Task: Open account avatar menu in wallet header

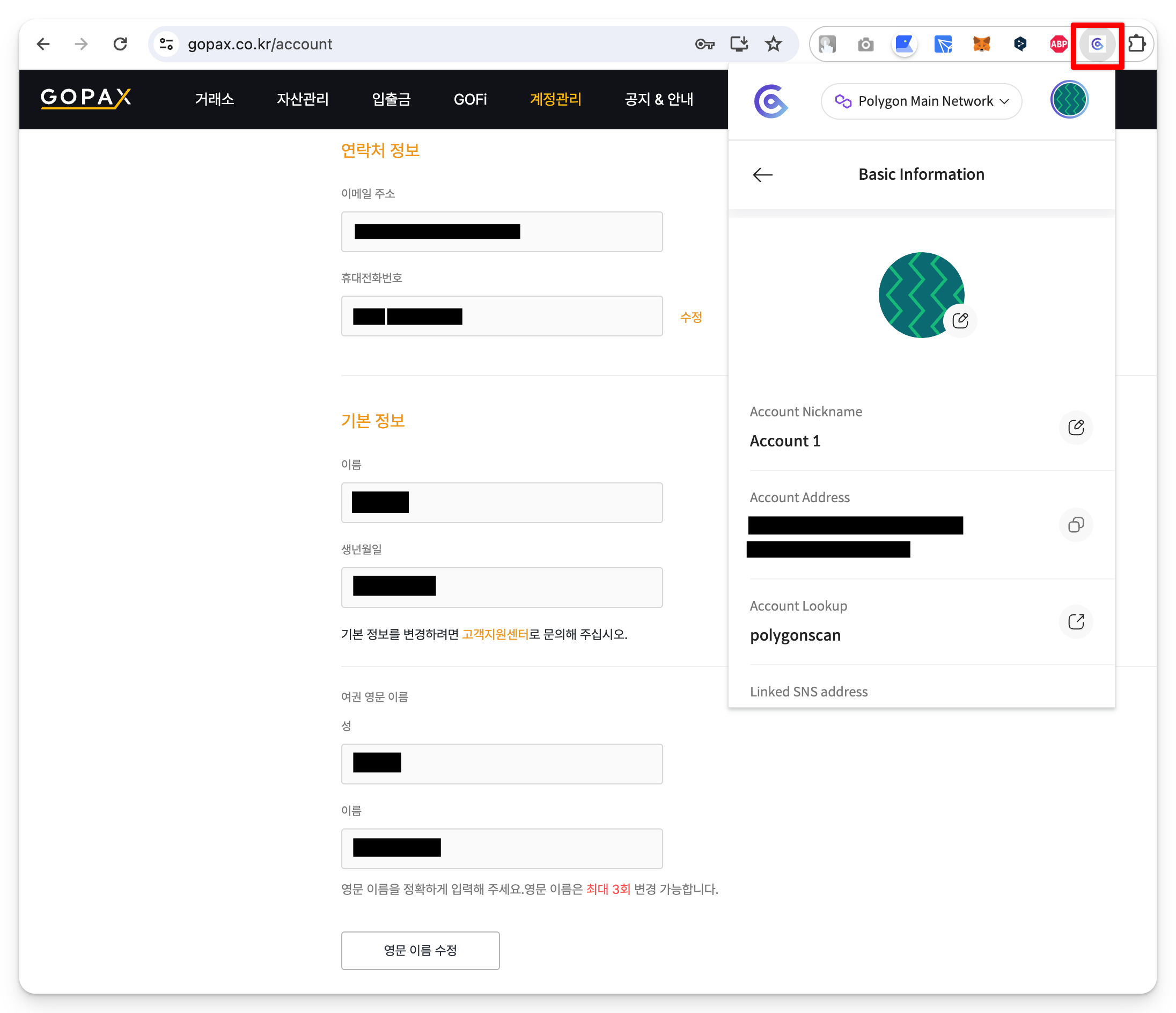Action: click(x=1069, y=100)
